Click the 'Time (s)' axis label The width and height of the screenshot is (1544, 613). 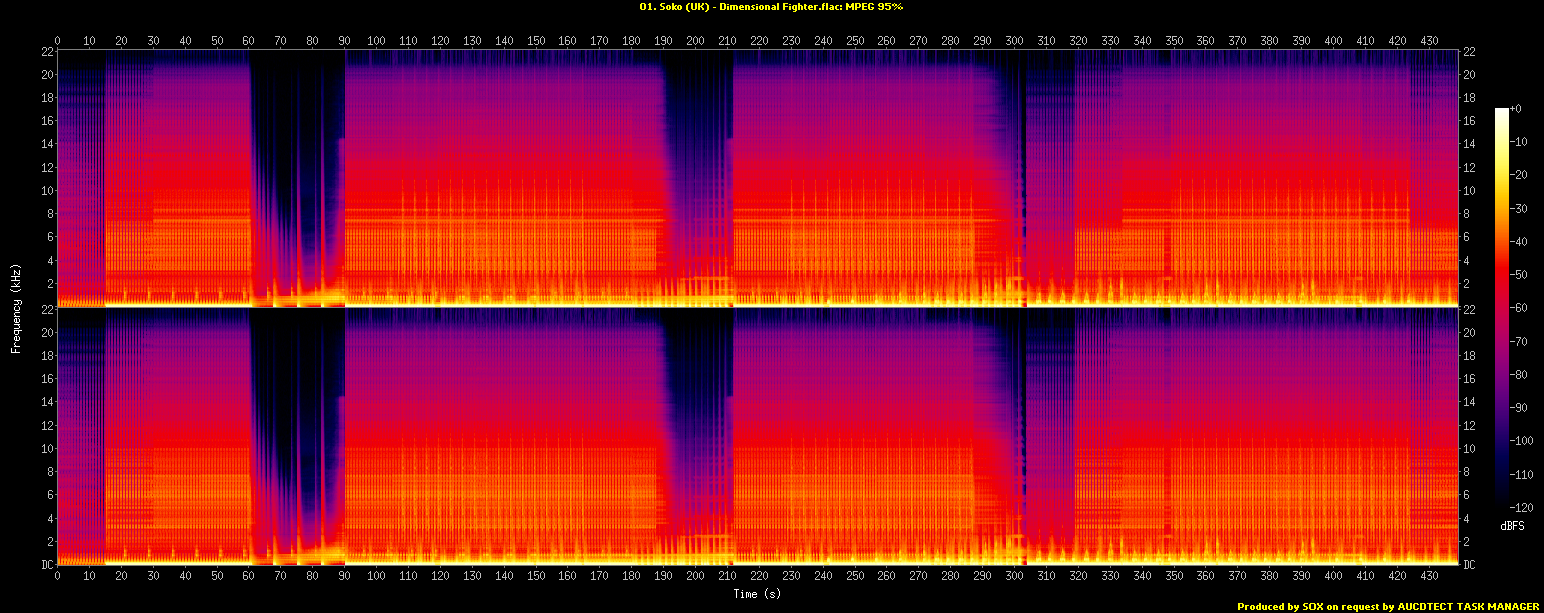tap(756, 593)
